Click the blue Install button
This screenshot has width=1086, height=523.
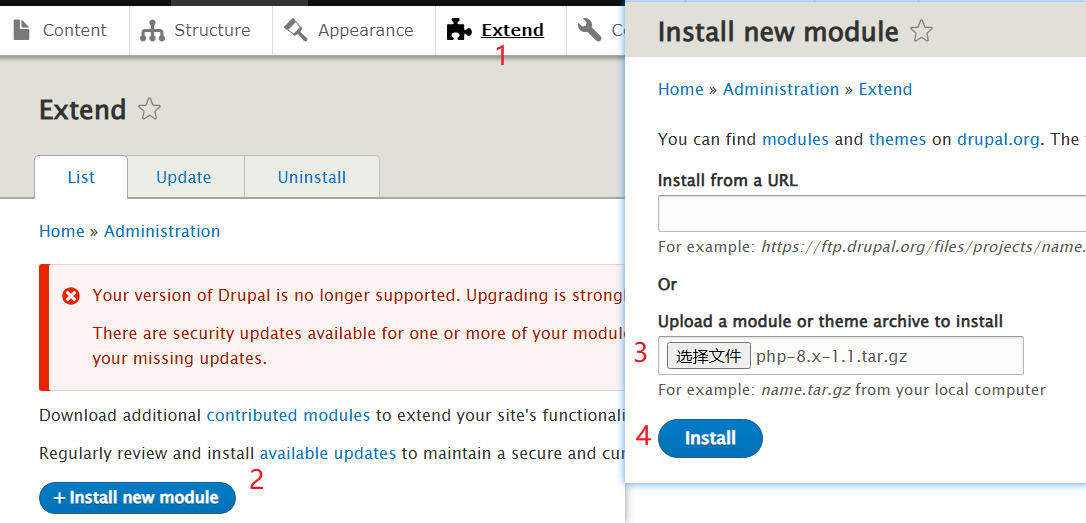click(x=710, y=438)
